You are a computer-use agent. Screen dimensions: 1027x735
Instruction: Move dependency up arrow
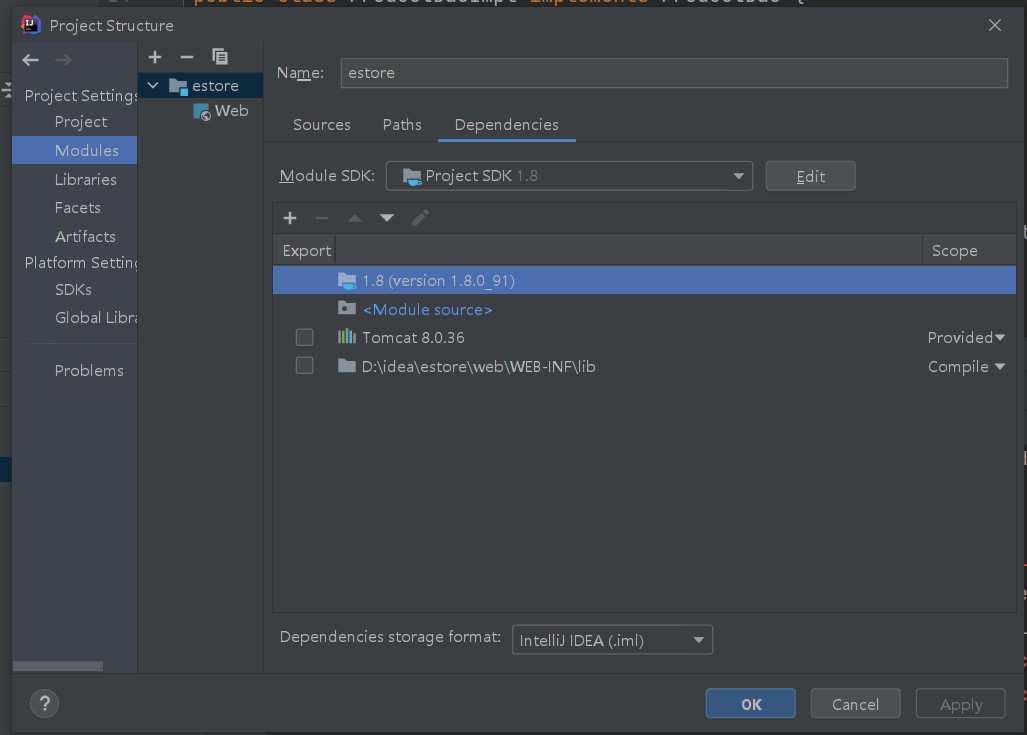[354, 218]
